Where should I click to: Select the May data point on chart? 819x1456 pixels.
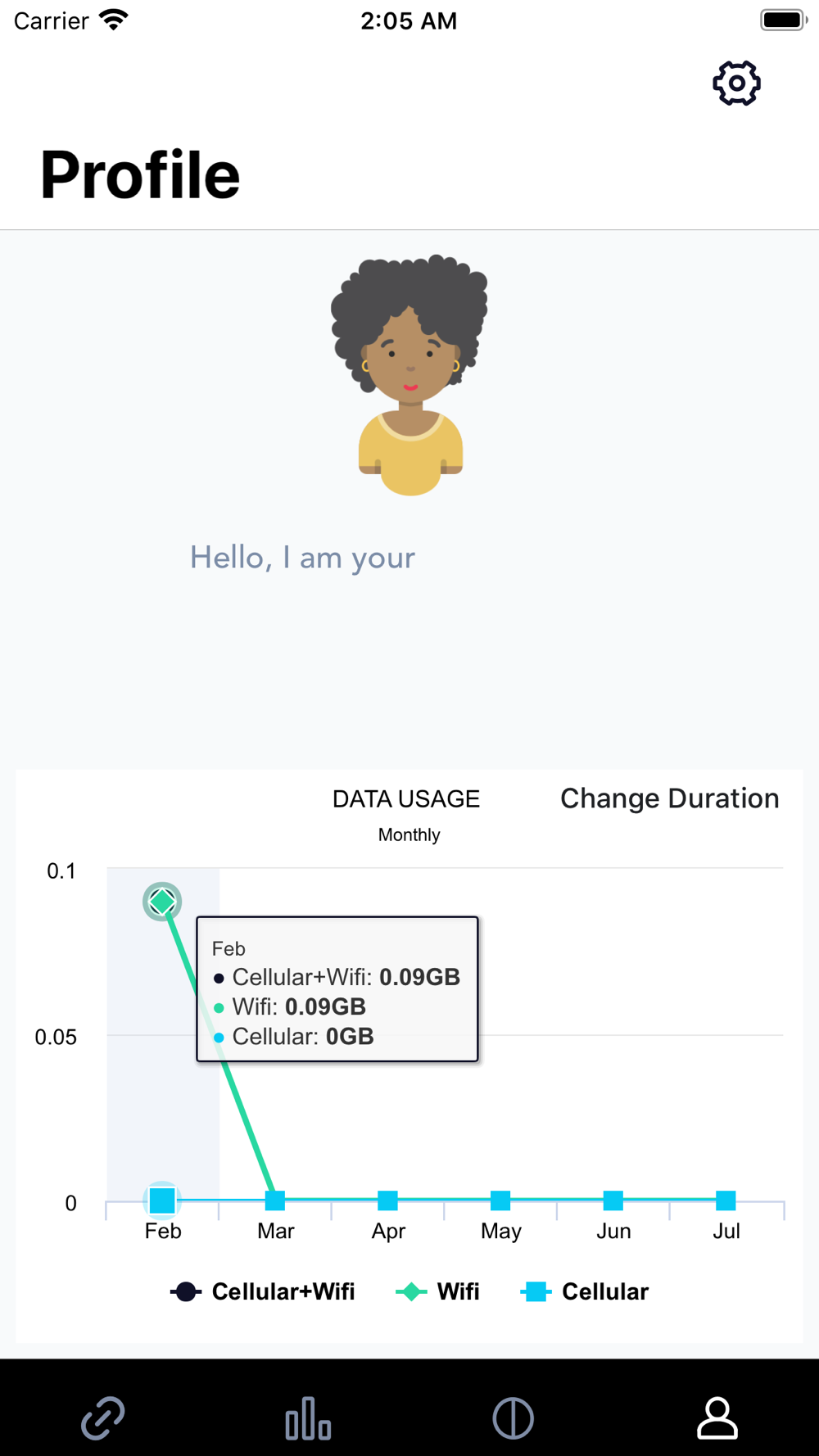click(500, 1201)
